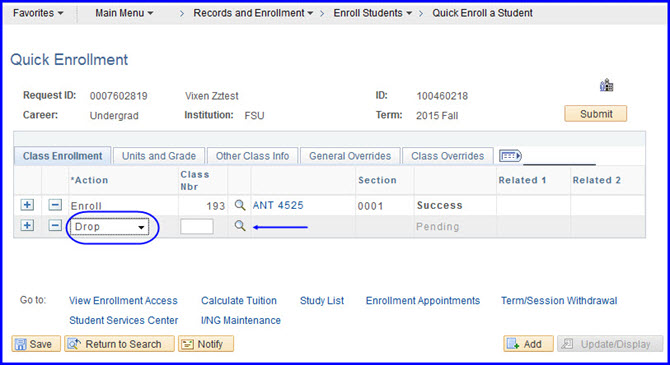
Task: Switch to Other Class Info tab
Action: pyautogui.click(x=253, y=156)
